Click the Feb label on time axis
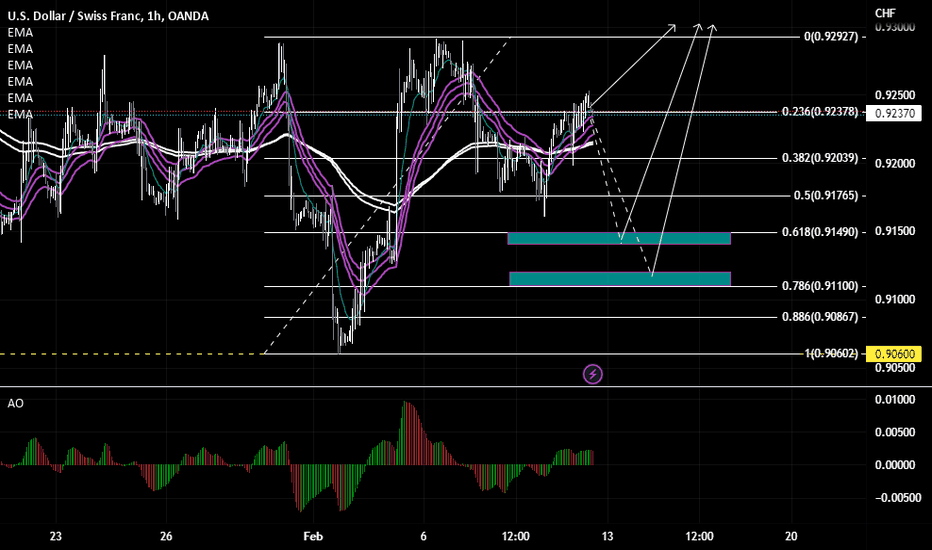 313,536
